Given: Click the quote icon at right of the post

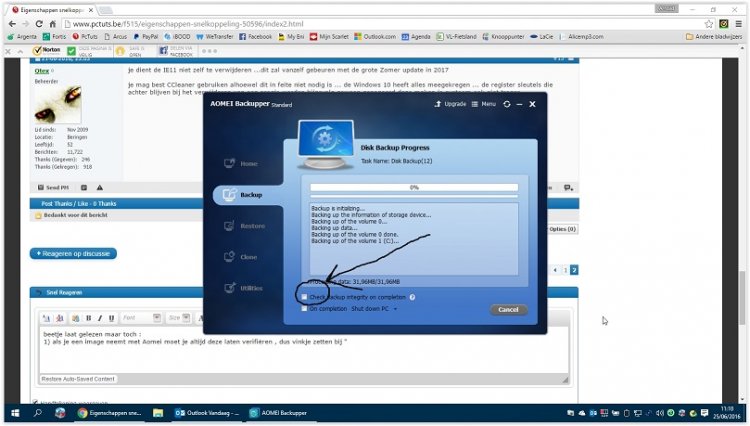Looking at the screenshot, I should 568,187.
